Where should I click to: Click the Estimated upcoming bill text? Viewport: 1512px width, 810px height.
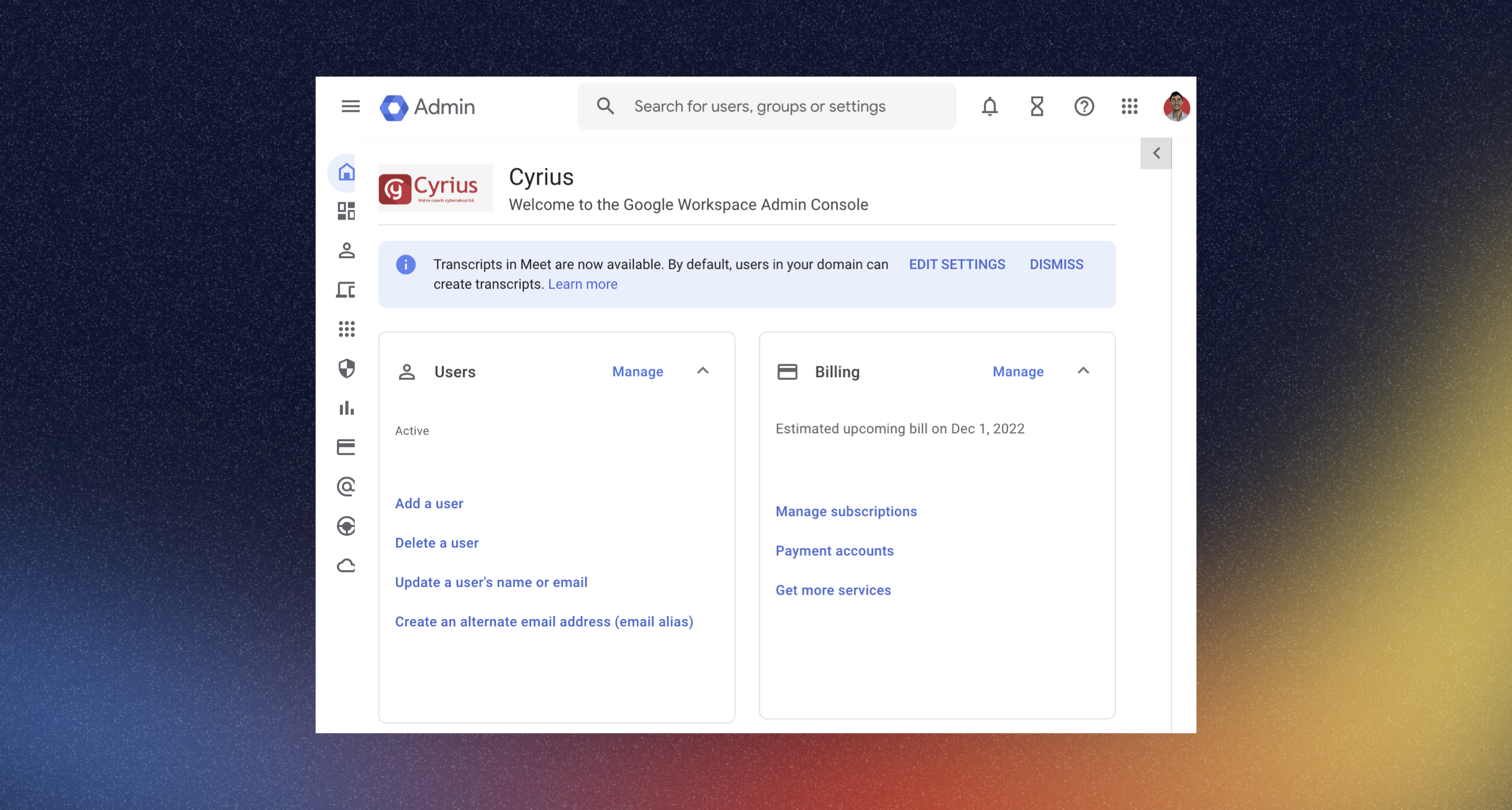(900, 429)
